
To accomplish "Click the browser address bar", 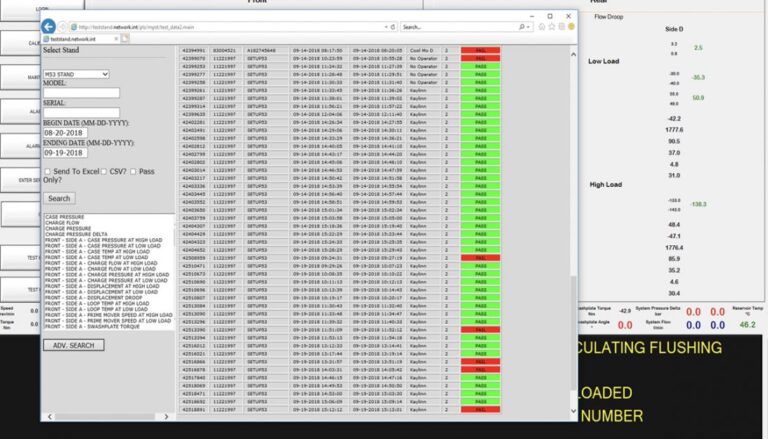I will point(228,27).
